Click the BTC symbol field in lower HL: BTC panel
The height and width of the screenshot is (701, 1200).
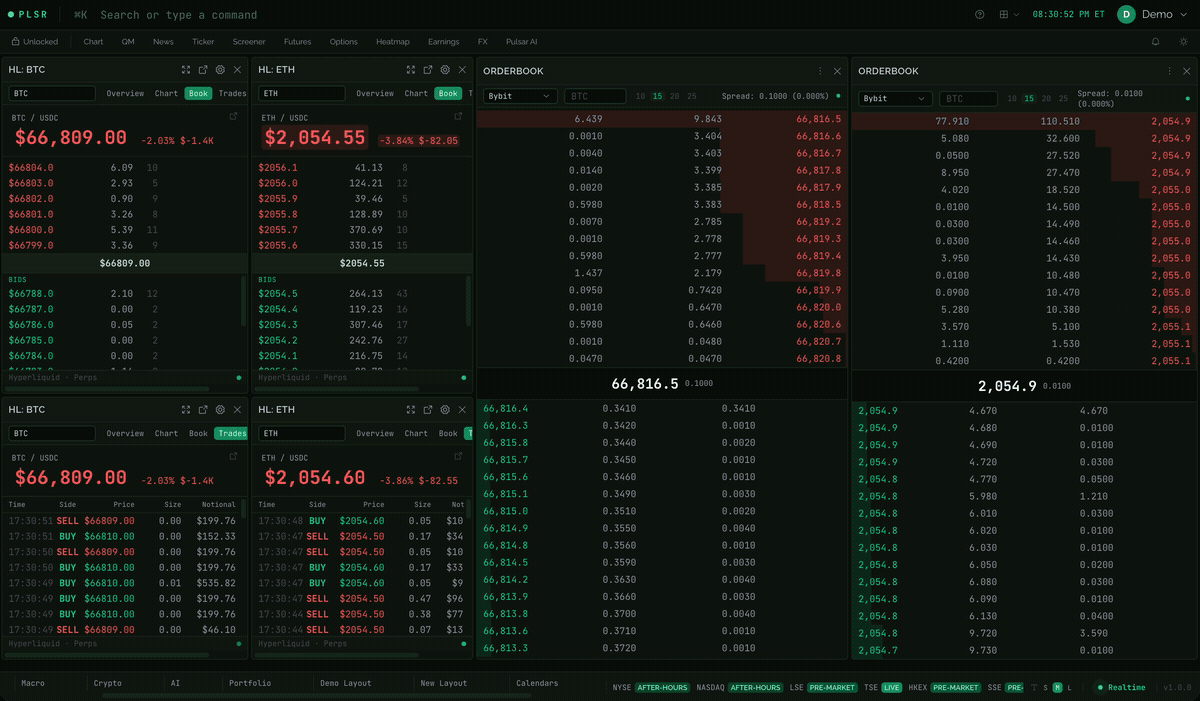click(52, 433)
